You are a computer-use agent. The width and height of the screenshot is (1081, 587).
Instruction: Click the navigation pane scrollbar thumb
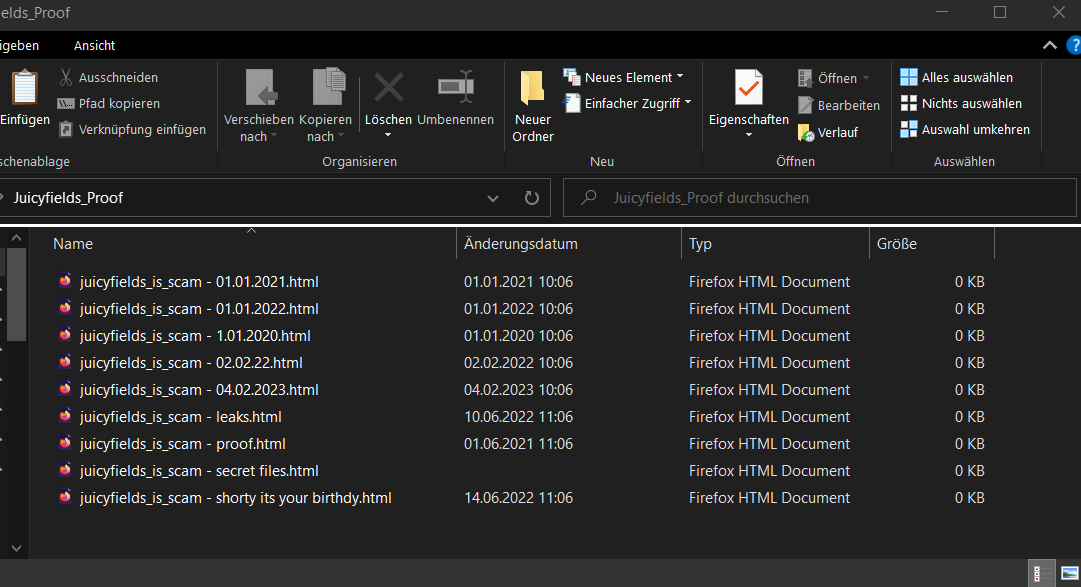point(17,295)
